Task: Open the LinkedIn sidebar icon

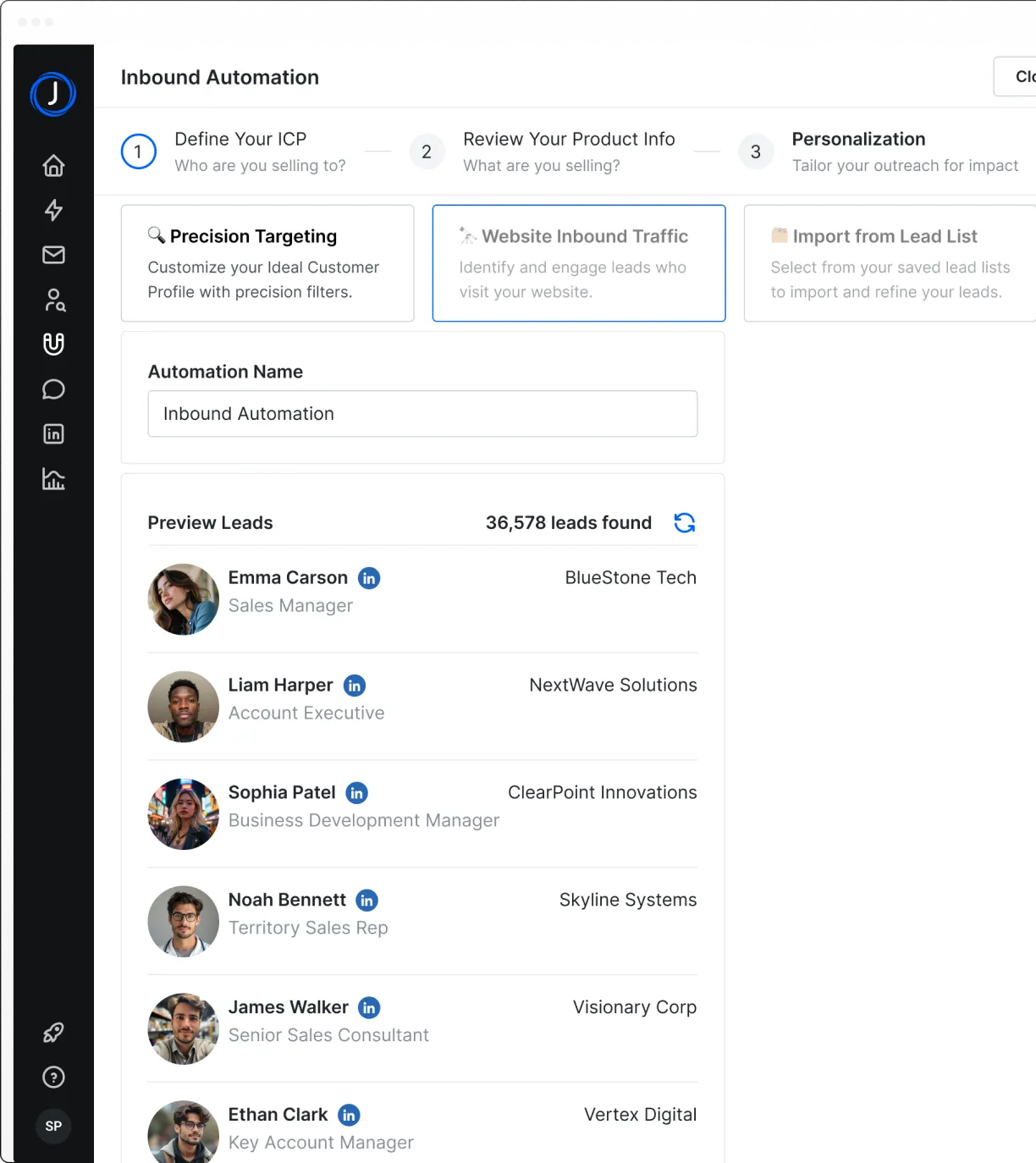Action: [53, 434]
